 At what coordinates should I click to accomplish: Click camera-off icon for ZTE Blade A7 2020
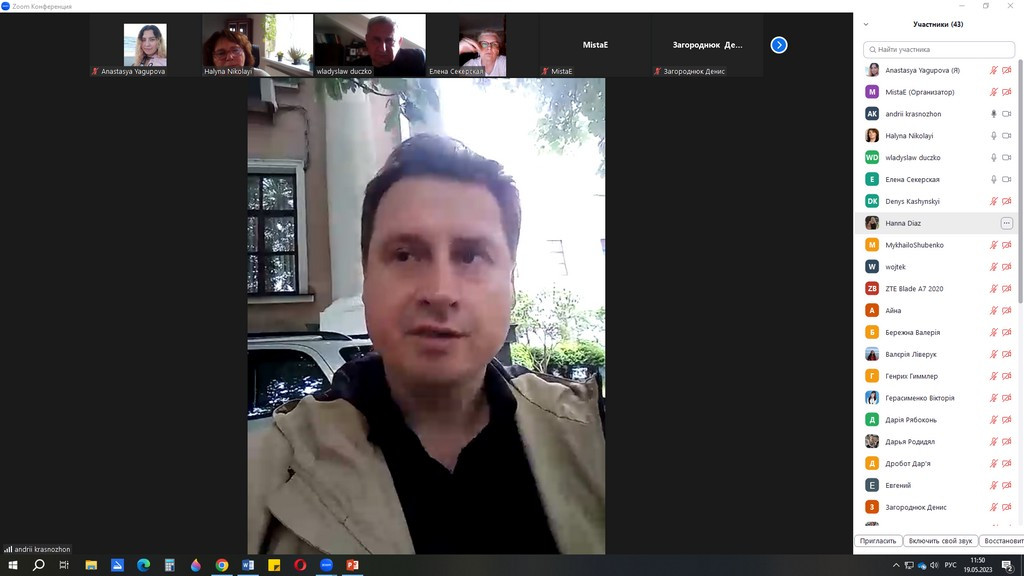(x=1006, y=289)
